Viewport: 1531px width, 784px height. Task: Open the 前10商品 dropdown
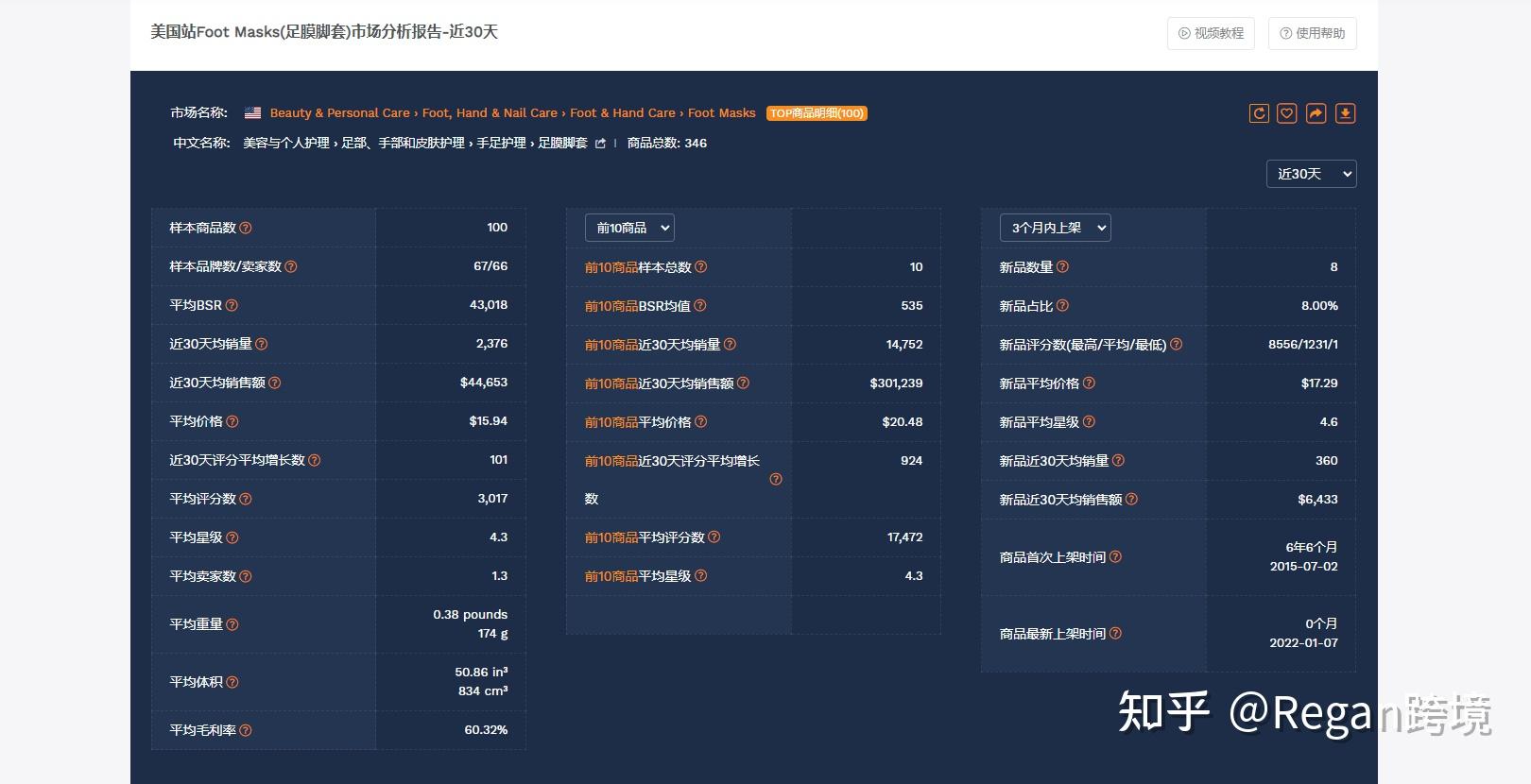629,228
